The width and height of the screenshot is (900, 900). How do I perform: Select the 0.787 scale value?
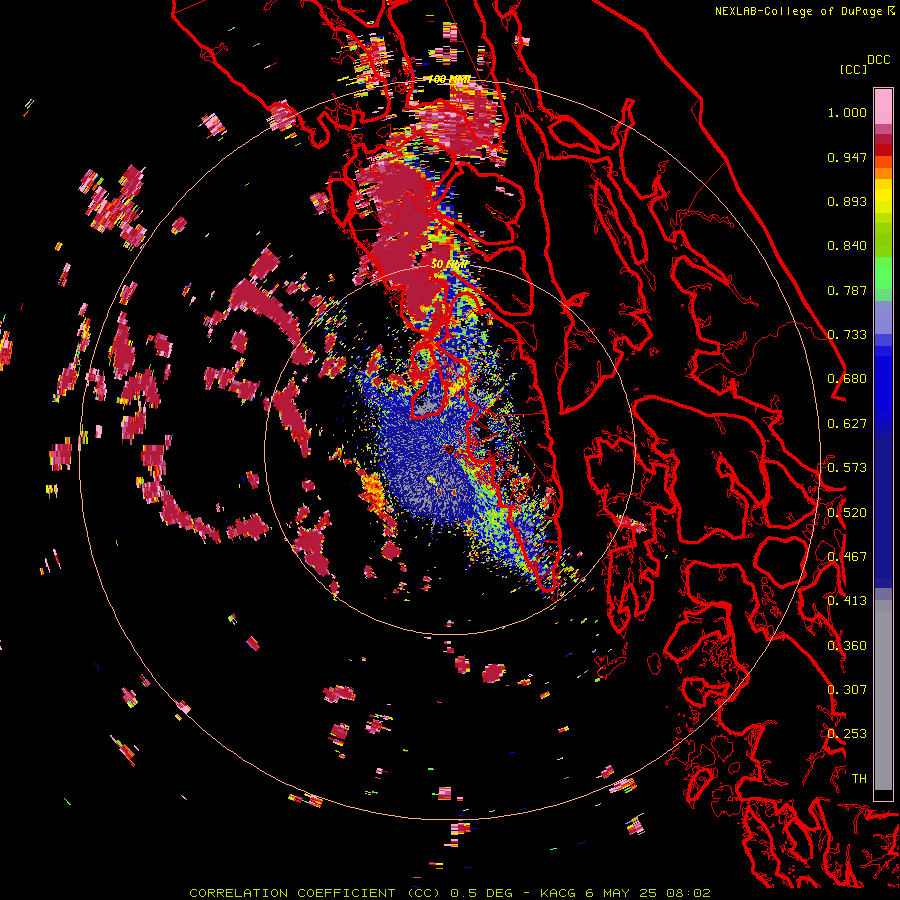pos(847,290)
